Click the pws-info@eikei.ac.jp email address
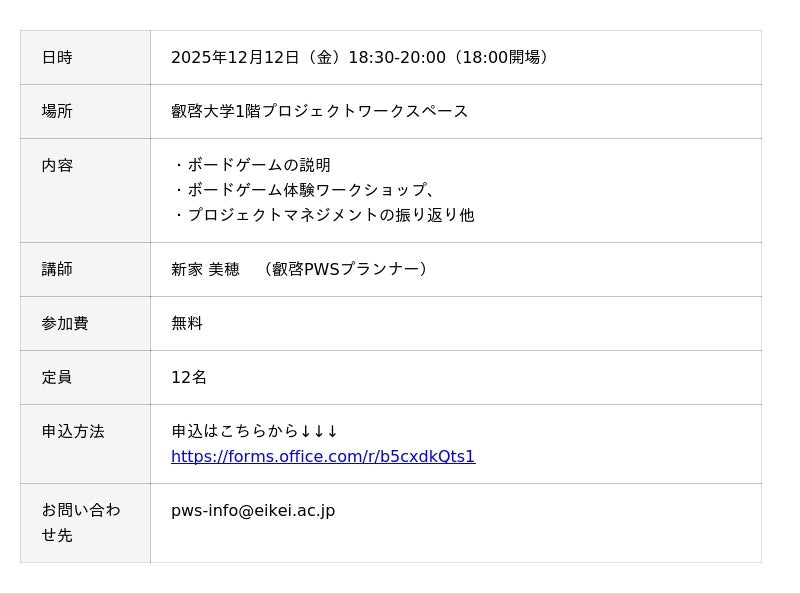The width and height of the screenshot is (800, 593). point(253,511)
